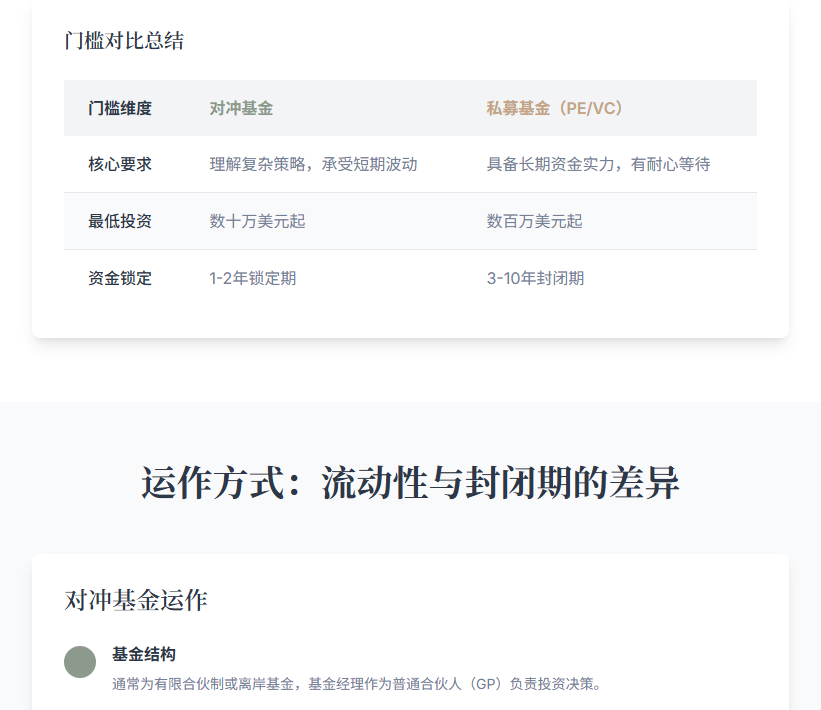Screen dimensions: 821x710
Task: Click the 运作方式：流动性与封闭期的差异 section heading
Action: coord(410,483)
